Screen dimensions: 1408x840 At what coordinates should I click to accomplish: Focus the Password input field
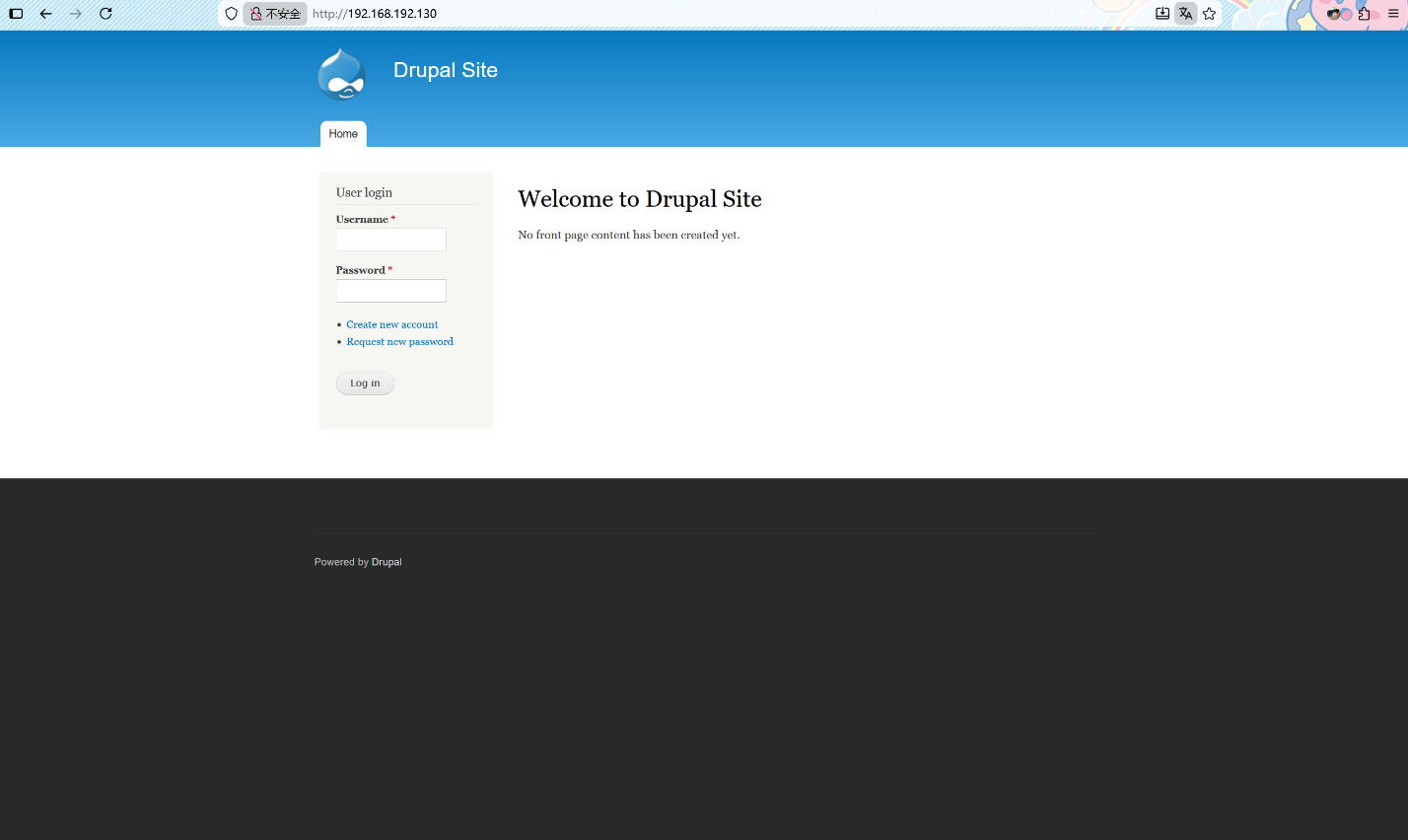click(x=390, y=291)
